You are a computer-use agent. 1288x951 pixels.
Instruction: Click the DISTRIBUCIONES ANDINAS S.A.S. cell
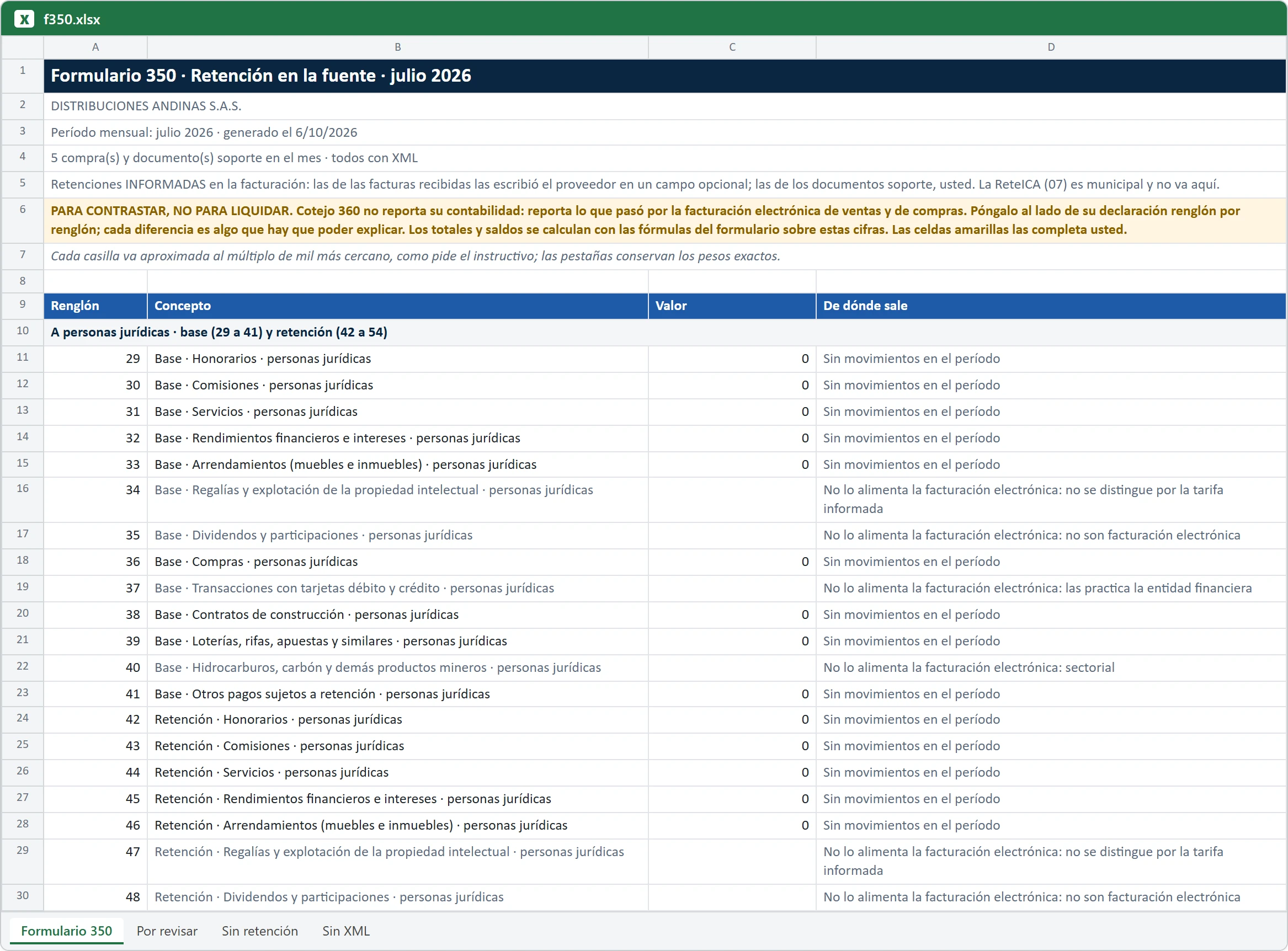point(665,106)
